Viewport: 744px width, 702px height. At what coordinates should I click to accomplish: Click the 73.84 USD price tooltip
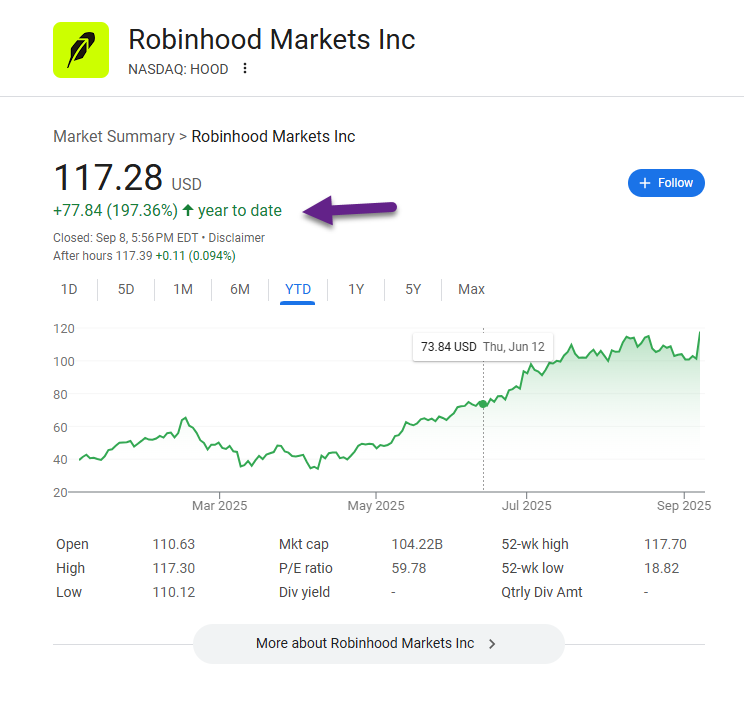point(483,347)
